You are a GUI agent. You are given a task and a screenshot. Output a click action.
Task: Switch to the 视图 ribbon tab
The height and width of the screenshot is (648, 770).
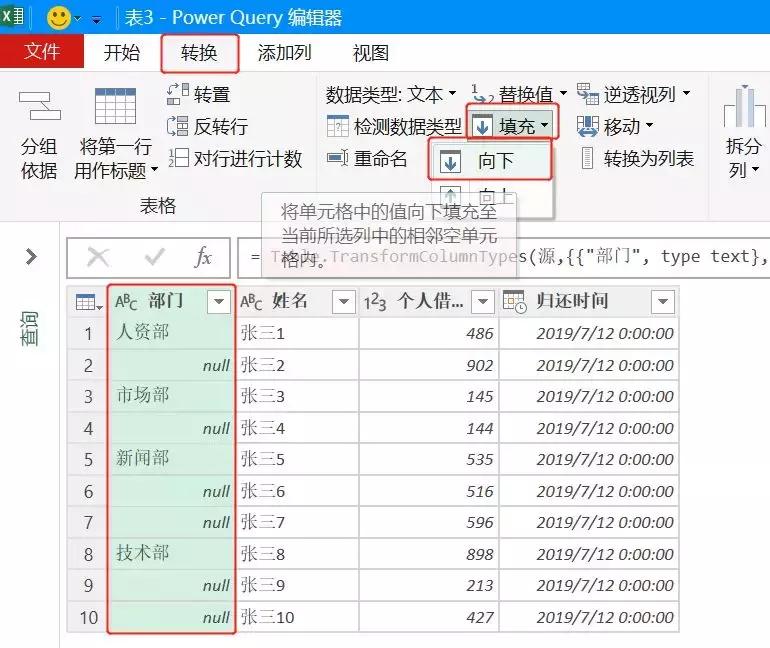(371, 53)
